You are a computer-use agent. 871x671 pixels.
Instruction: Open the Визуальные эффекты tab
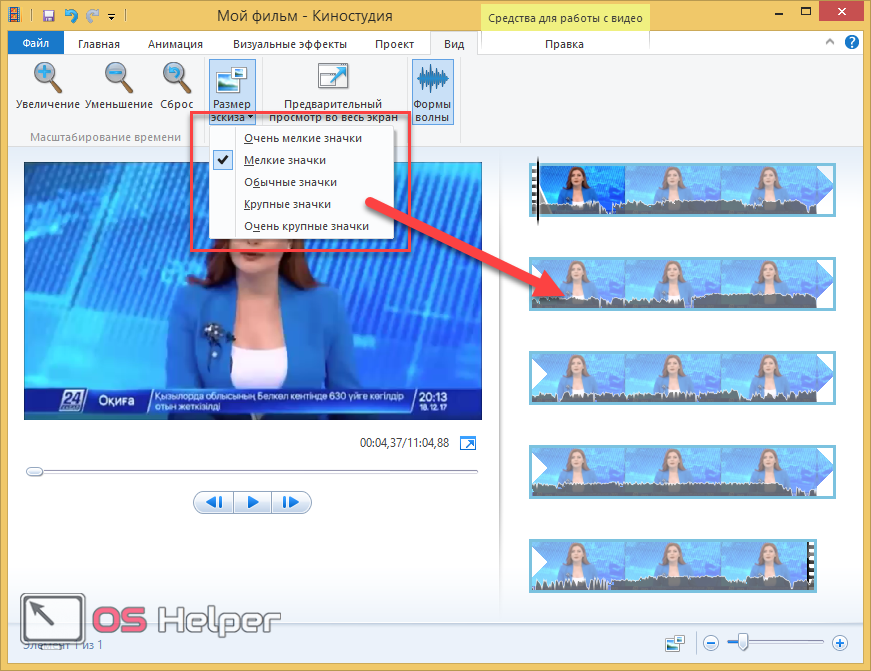289,44
